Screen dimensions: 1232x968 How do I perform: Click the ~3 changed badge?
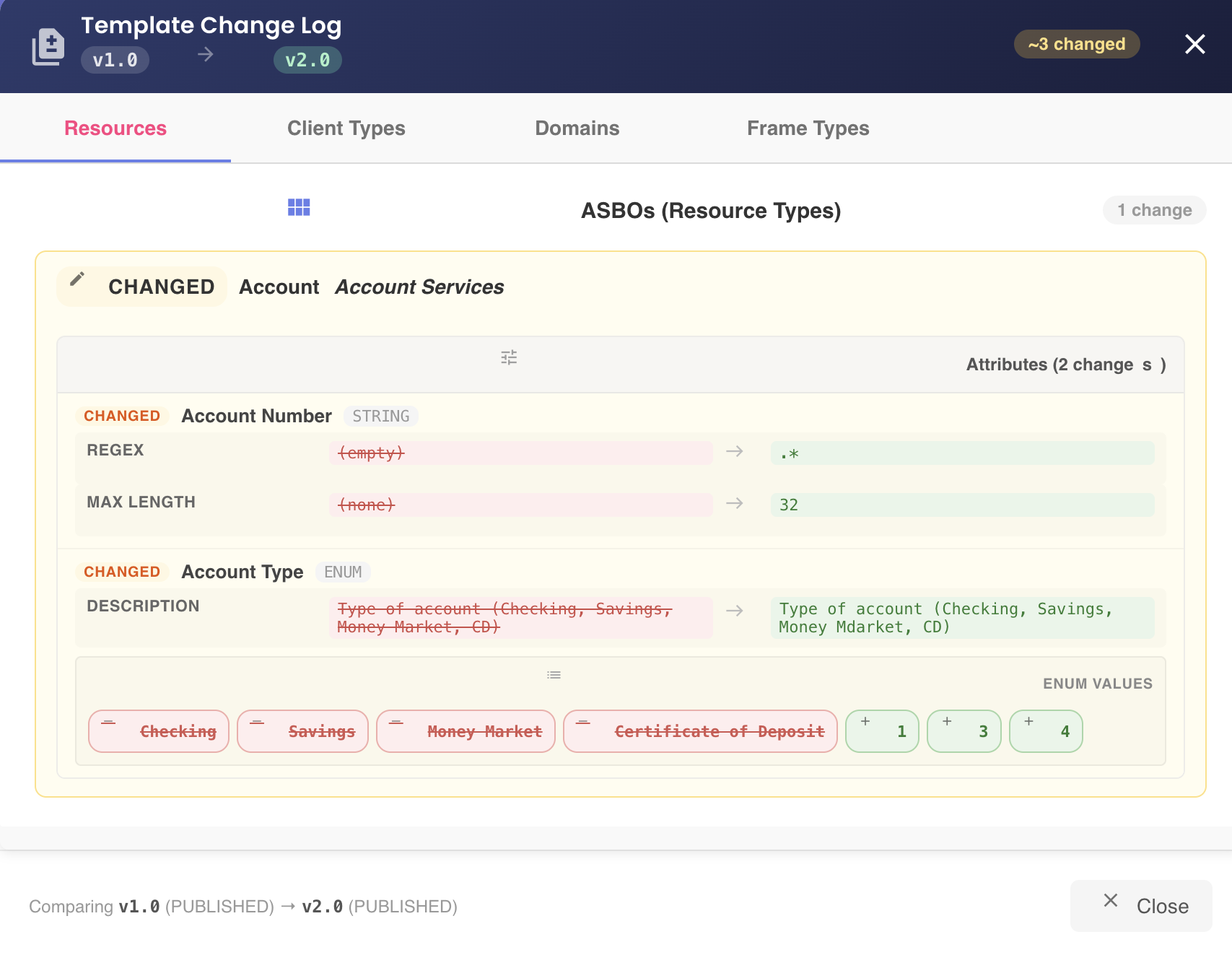coord(1077,44)
